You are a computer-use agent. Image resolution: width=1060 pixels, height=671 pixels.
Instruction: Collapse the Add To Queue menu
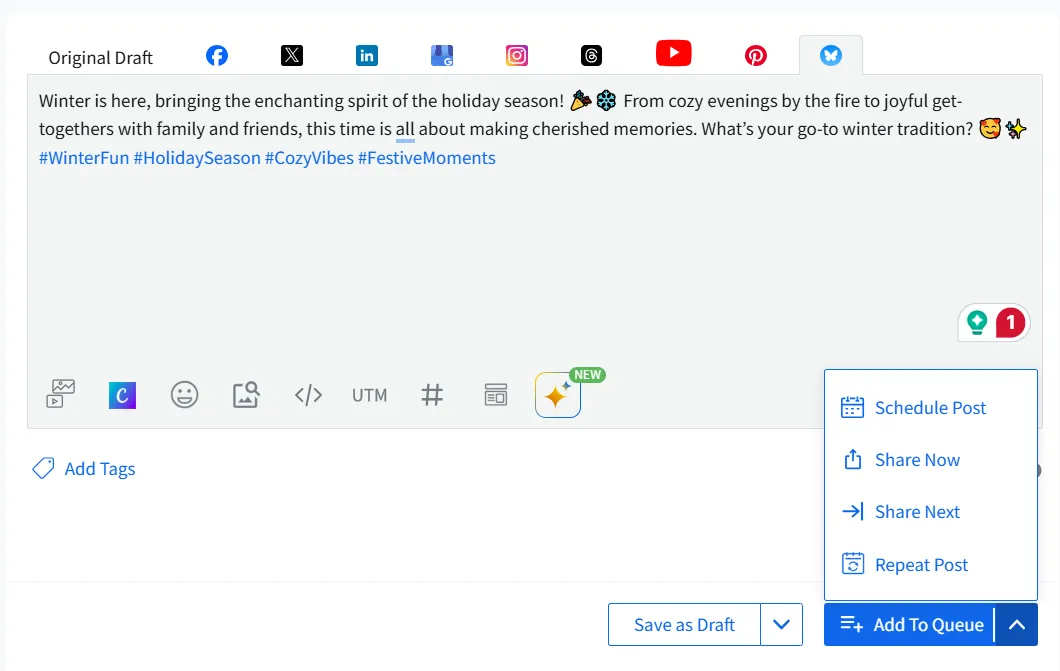(1017, 624)
